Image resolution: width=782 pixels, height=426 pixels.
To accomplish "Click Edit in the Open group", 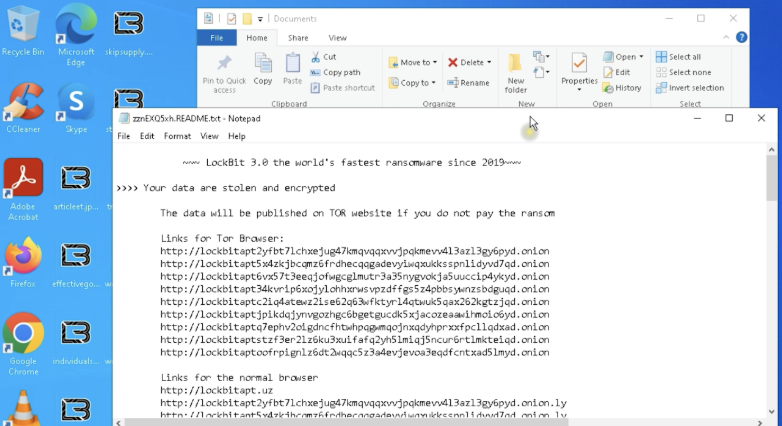I will 617,72.
